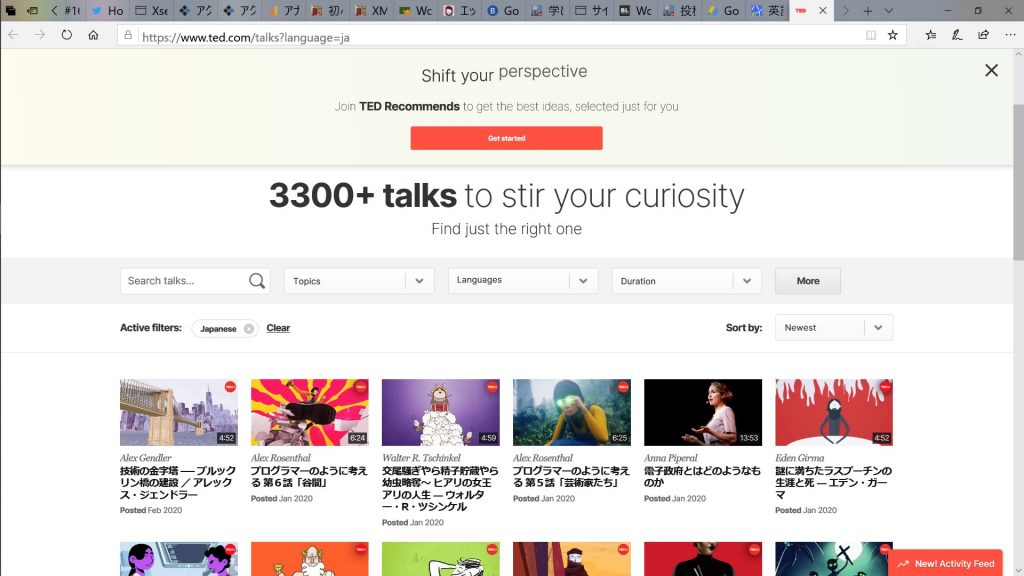
Task: Expand the Duration dropdown
Action: click(686, 281)
